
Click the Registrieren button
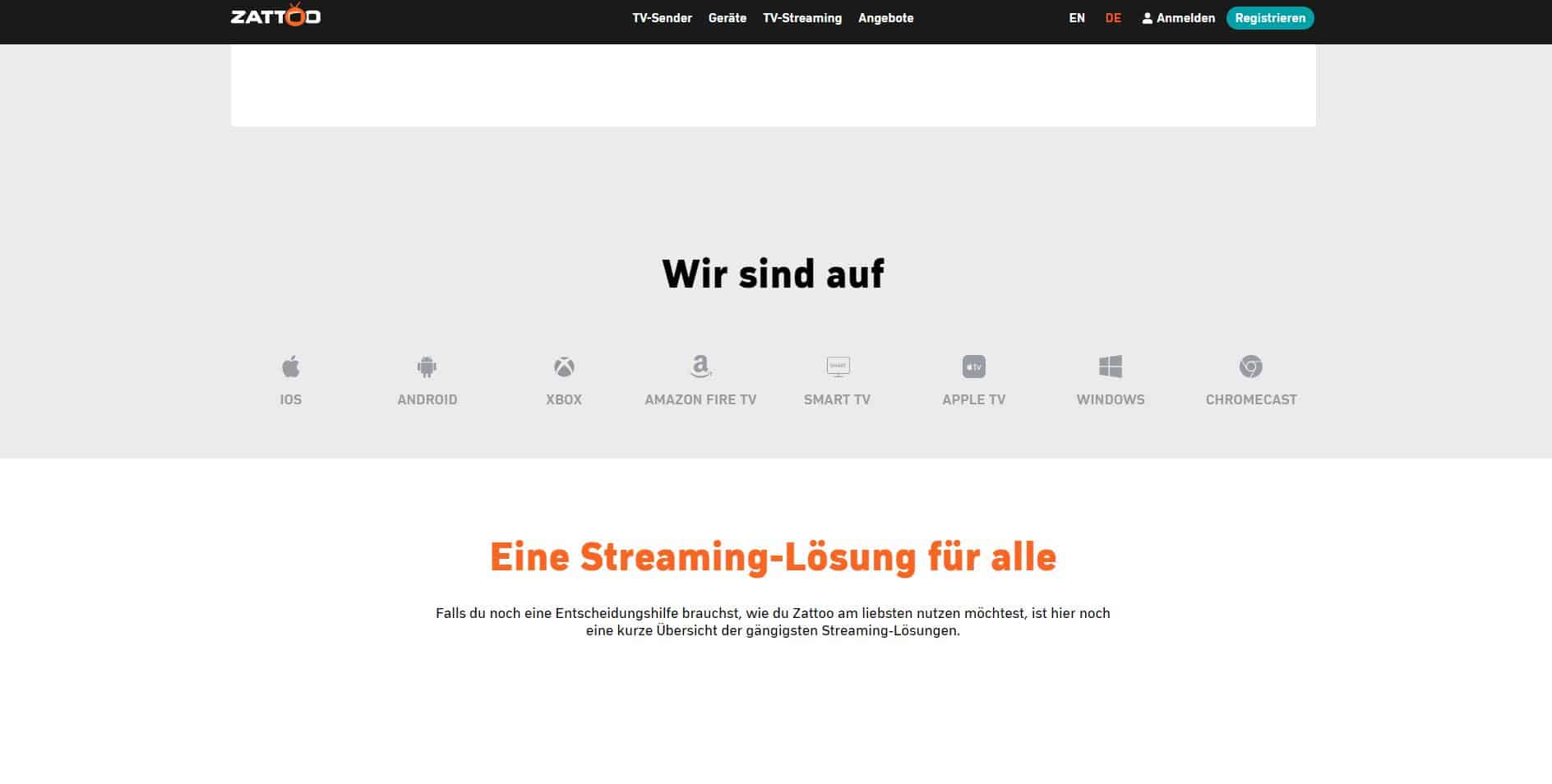tap(1270, 18)
